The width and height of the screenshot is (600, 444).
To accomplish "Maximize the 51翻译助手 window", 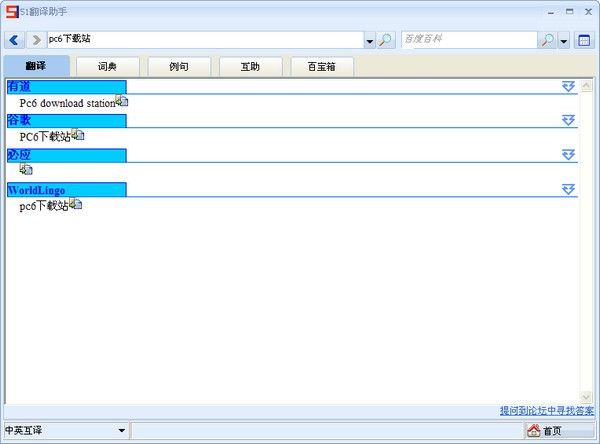I will [570, 12].
